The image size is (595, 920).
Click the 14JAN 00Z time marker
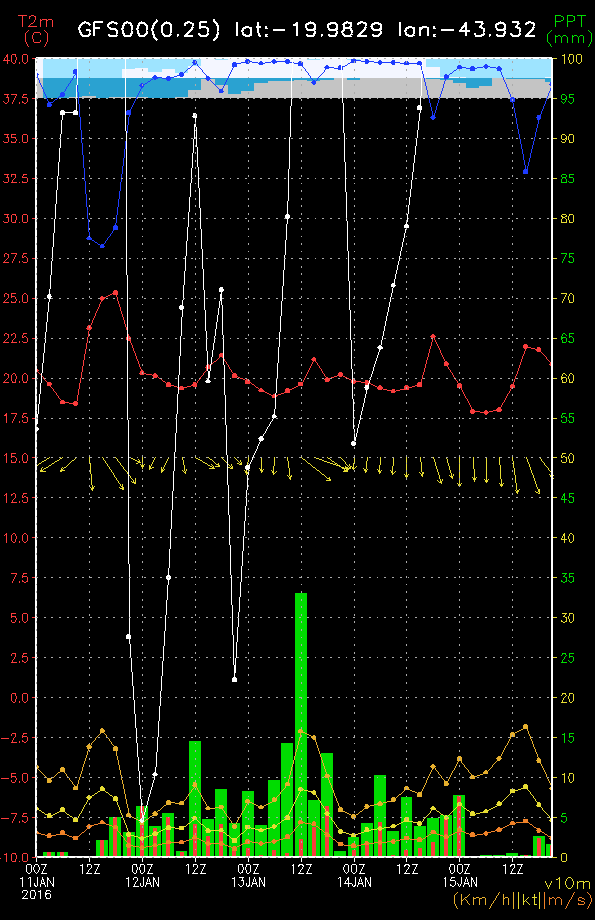point(354,875)
